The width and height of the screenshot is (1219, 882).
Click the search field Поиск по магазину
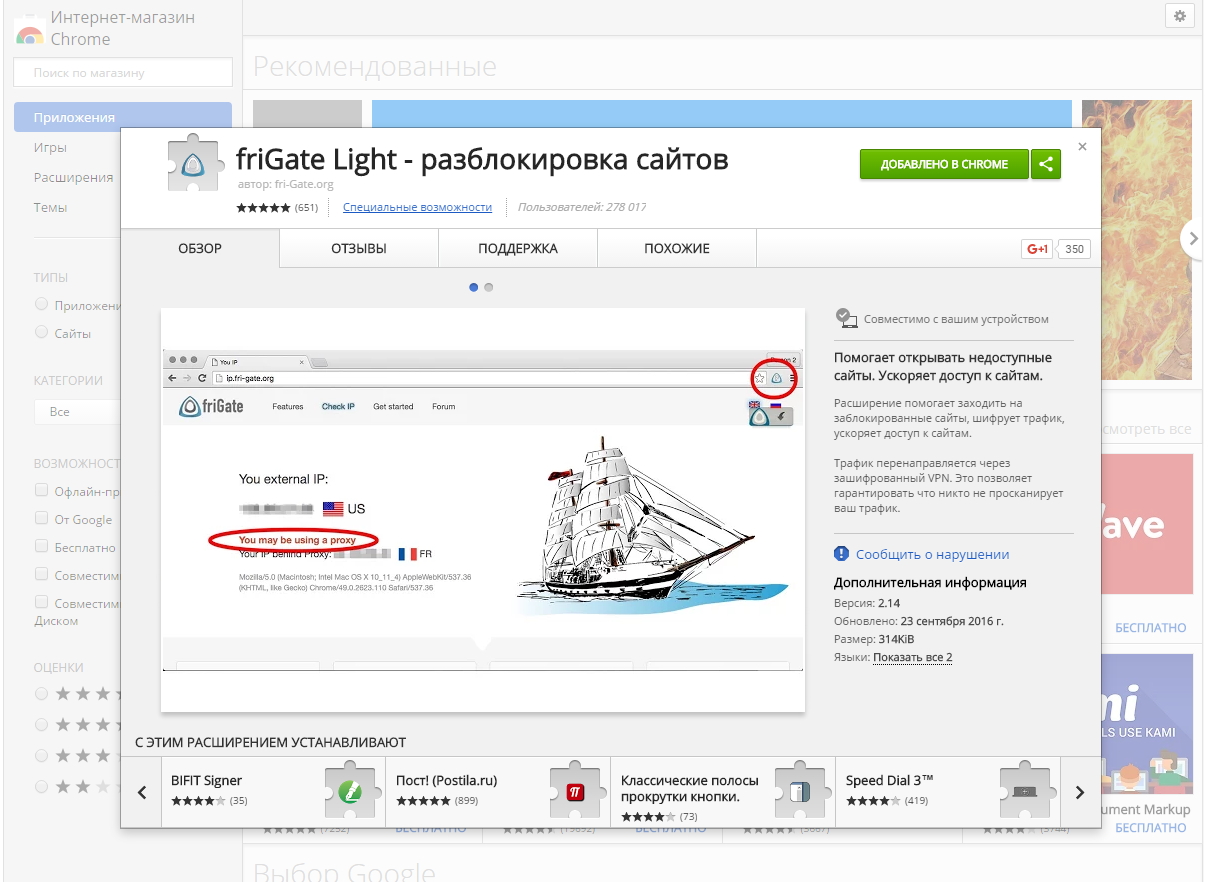coord(123,72)
